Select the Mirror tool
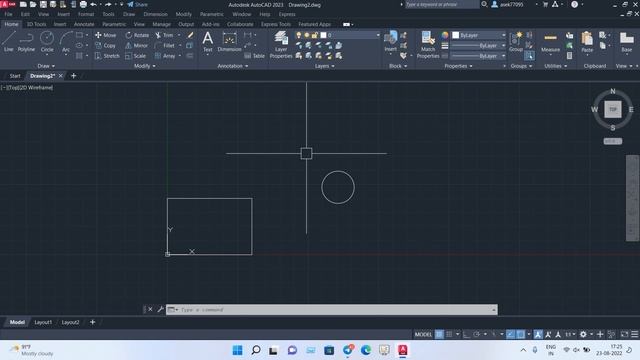 [137, 45]
